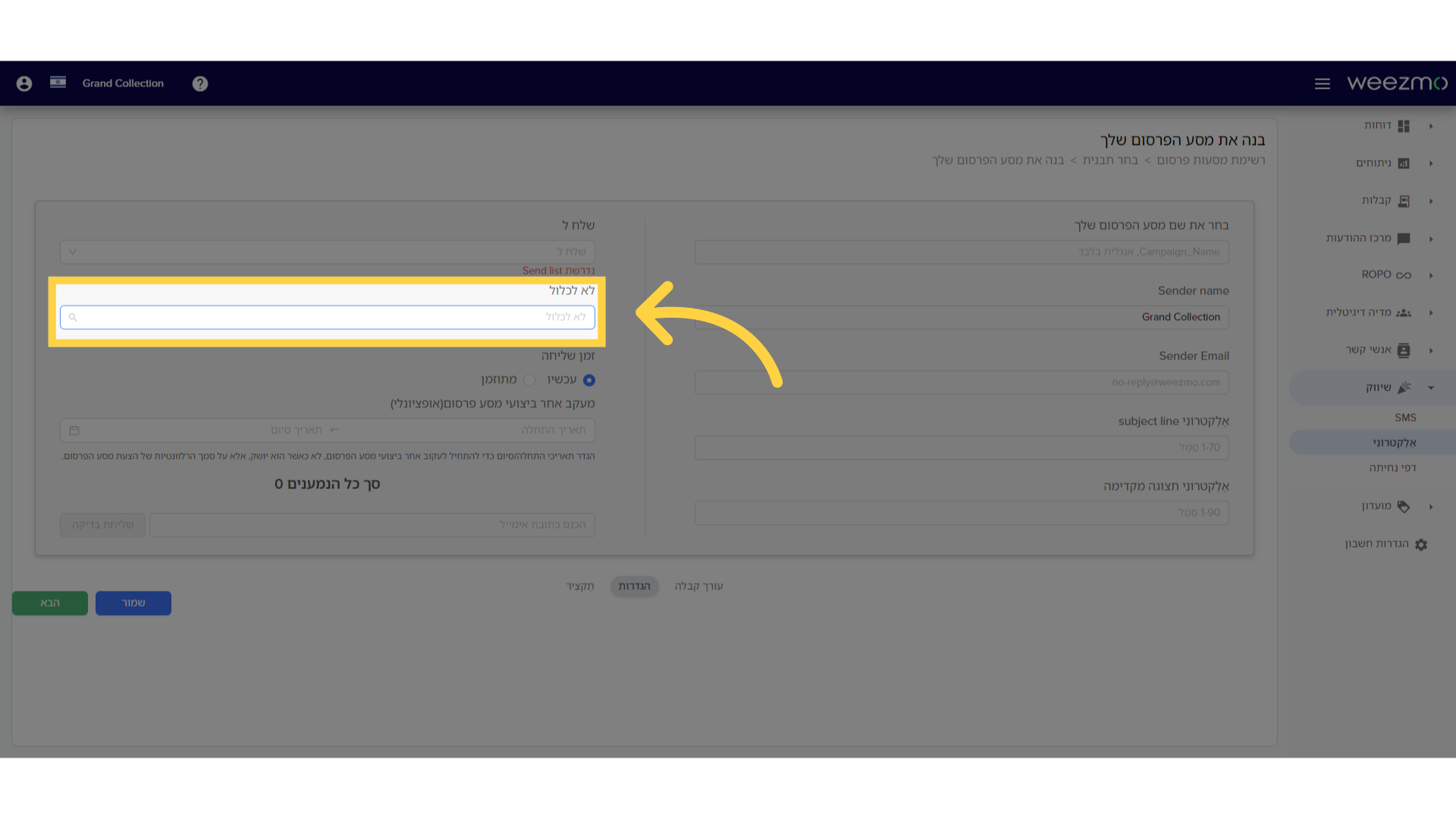
Task: Focus the Sender name input field
Action: point(962,317)
